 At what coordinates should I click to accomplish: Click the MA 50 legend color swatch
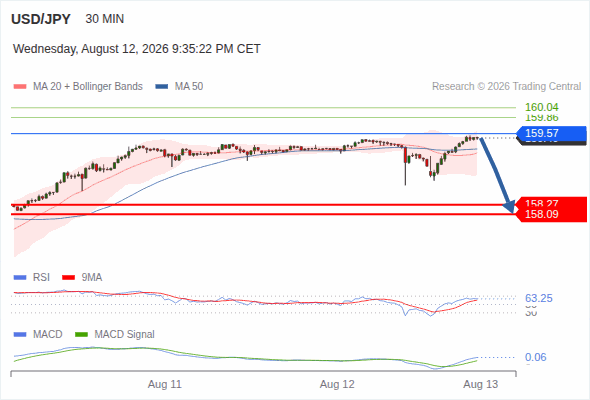click(x=162, y=87)
